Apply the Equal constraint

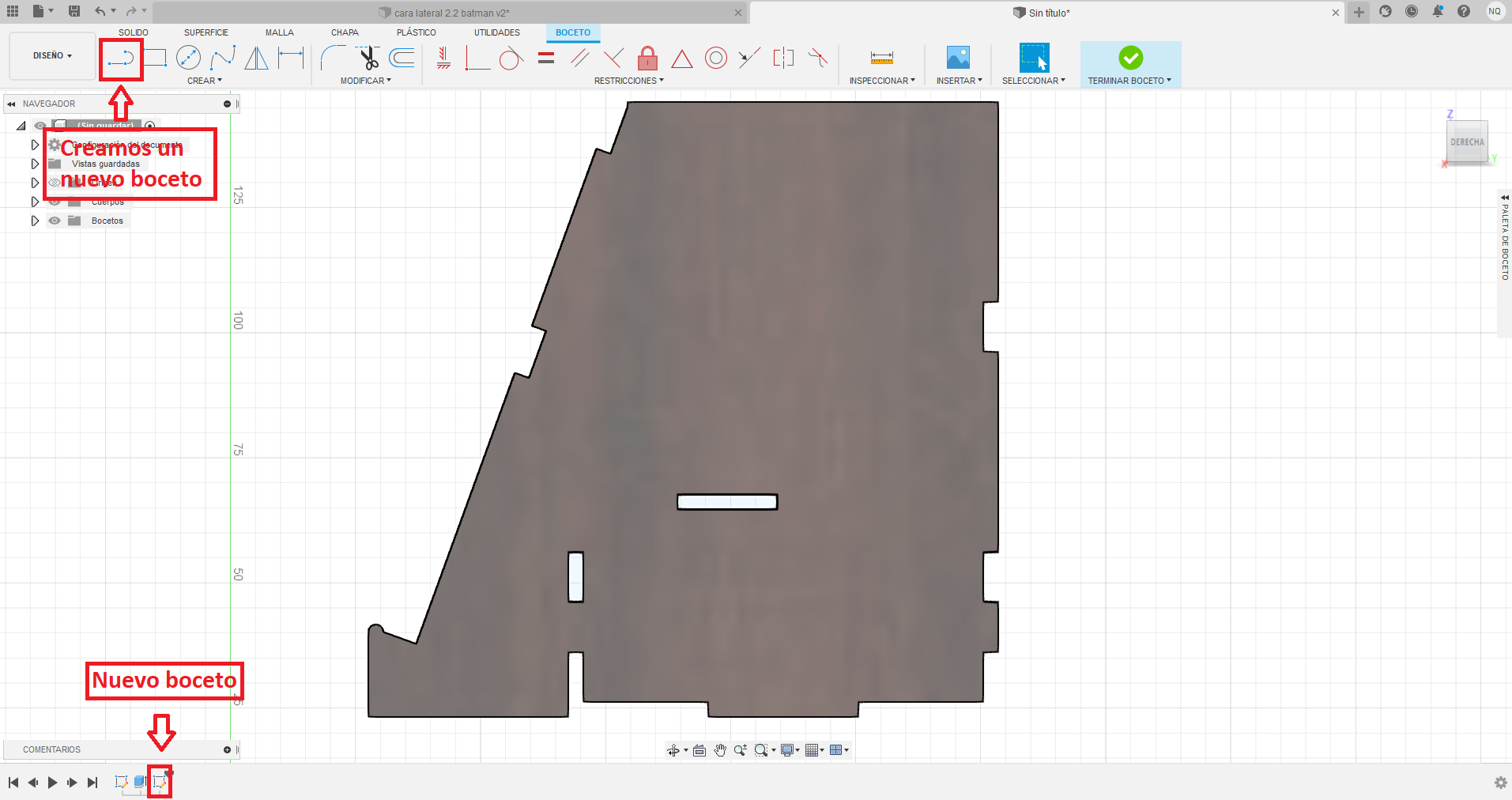pyautogui.click(x=546, y=58)
